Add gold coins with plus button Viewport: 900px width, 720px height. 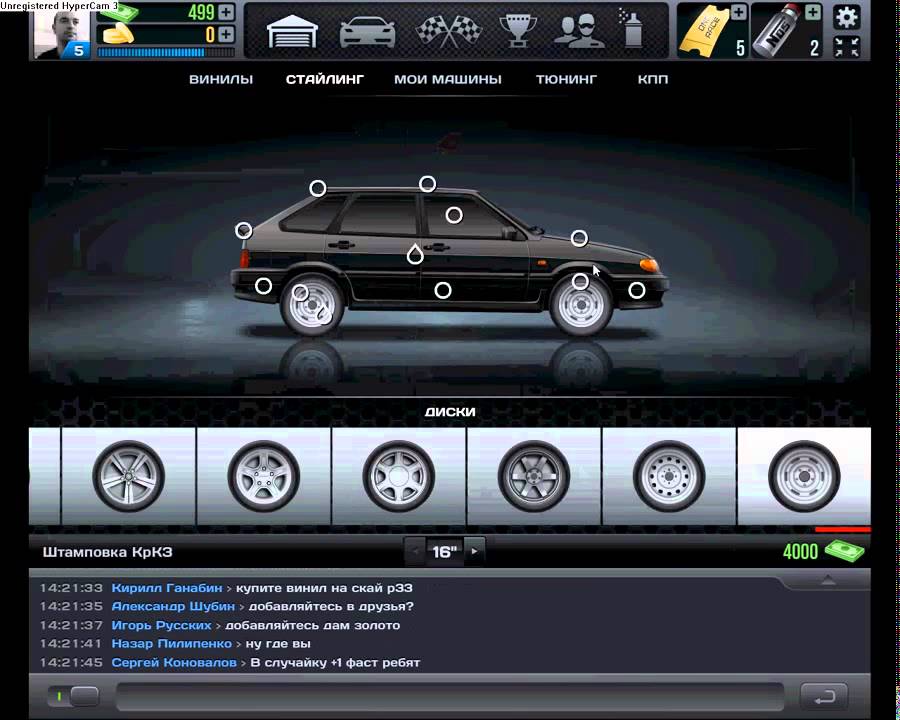[226, 34]
